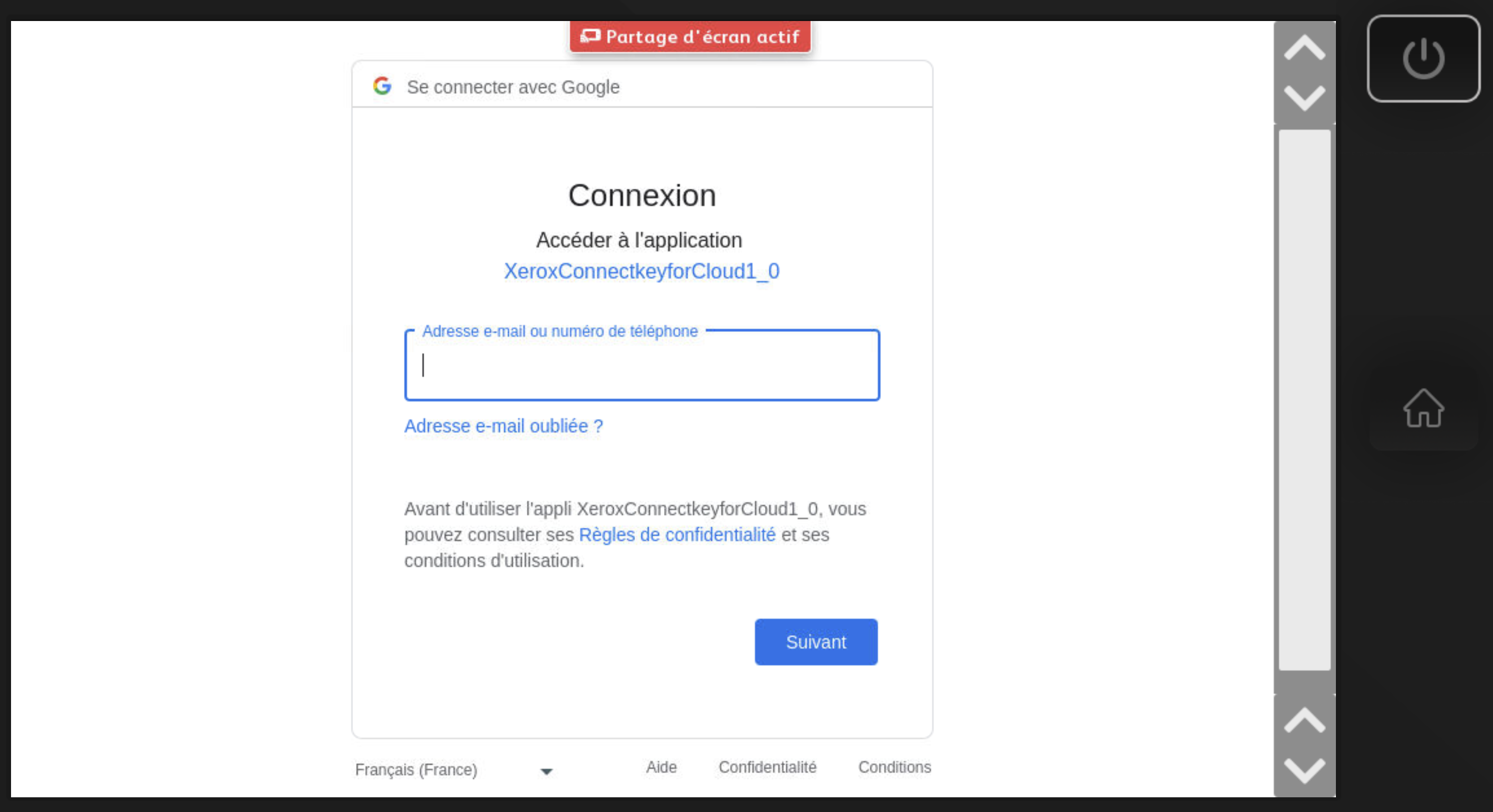Screen dimensions: 1493x812
Task: Open the Conditions footer link
Action: click(894, 767)
